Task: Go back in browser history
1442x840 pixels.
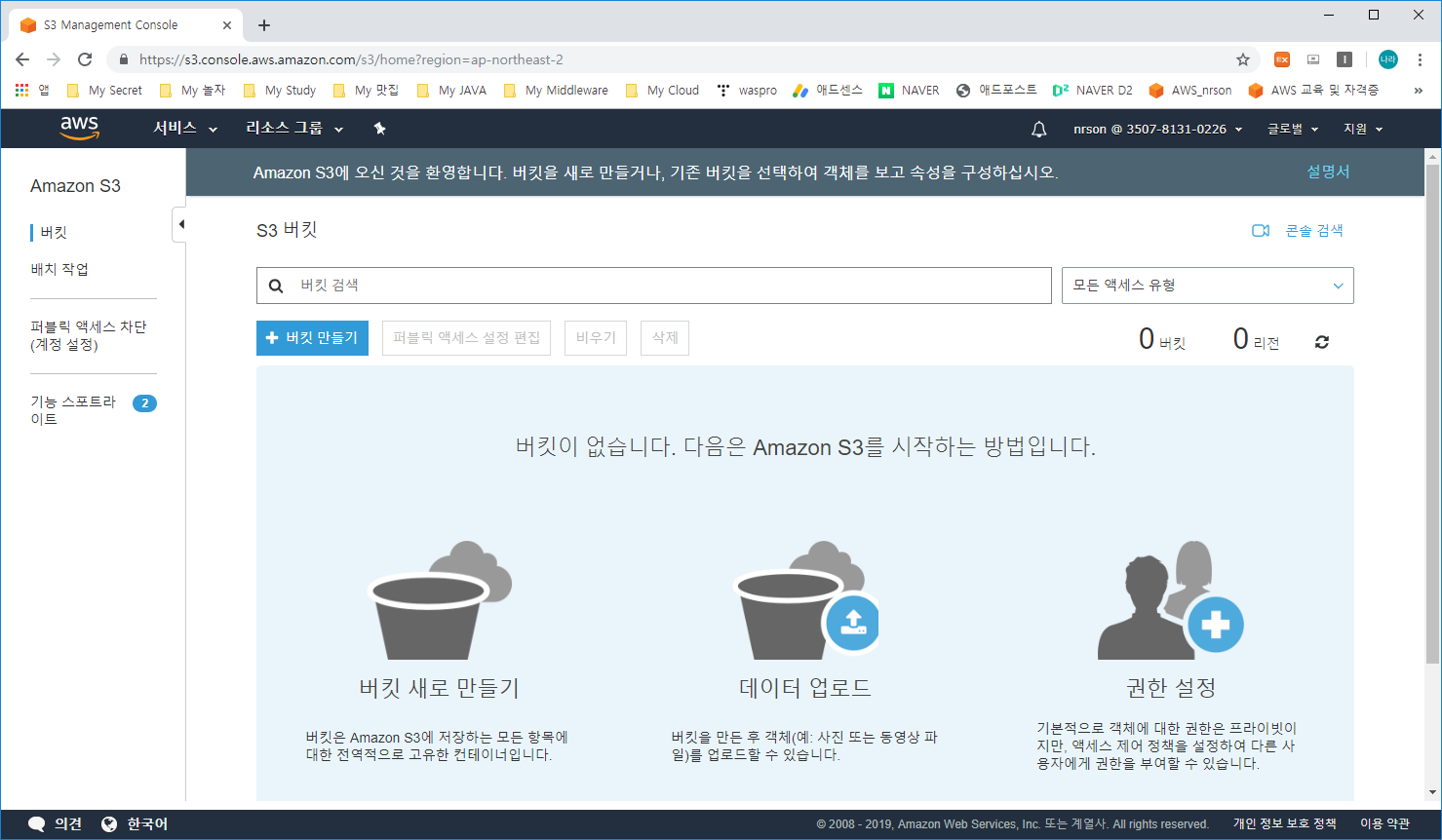Action: [22, 59]
